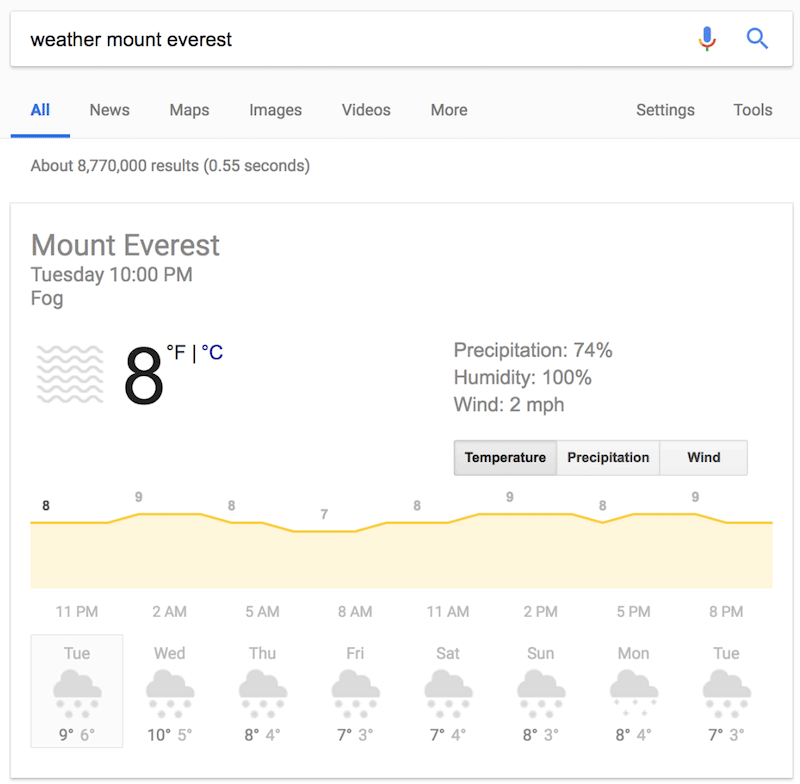Select Thursday's snow forecast icon
The height and width of the screenshot is (784, 800).
click(262, 695)
